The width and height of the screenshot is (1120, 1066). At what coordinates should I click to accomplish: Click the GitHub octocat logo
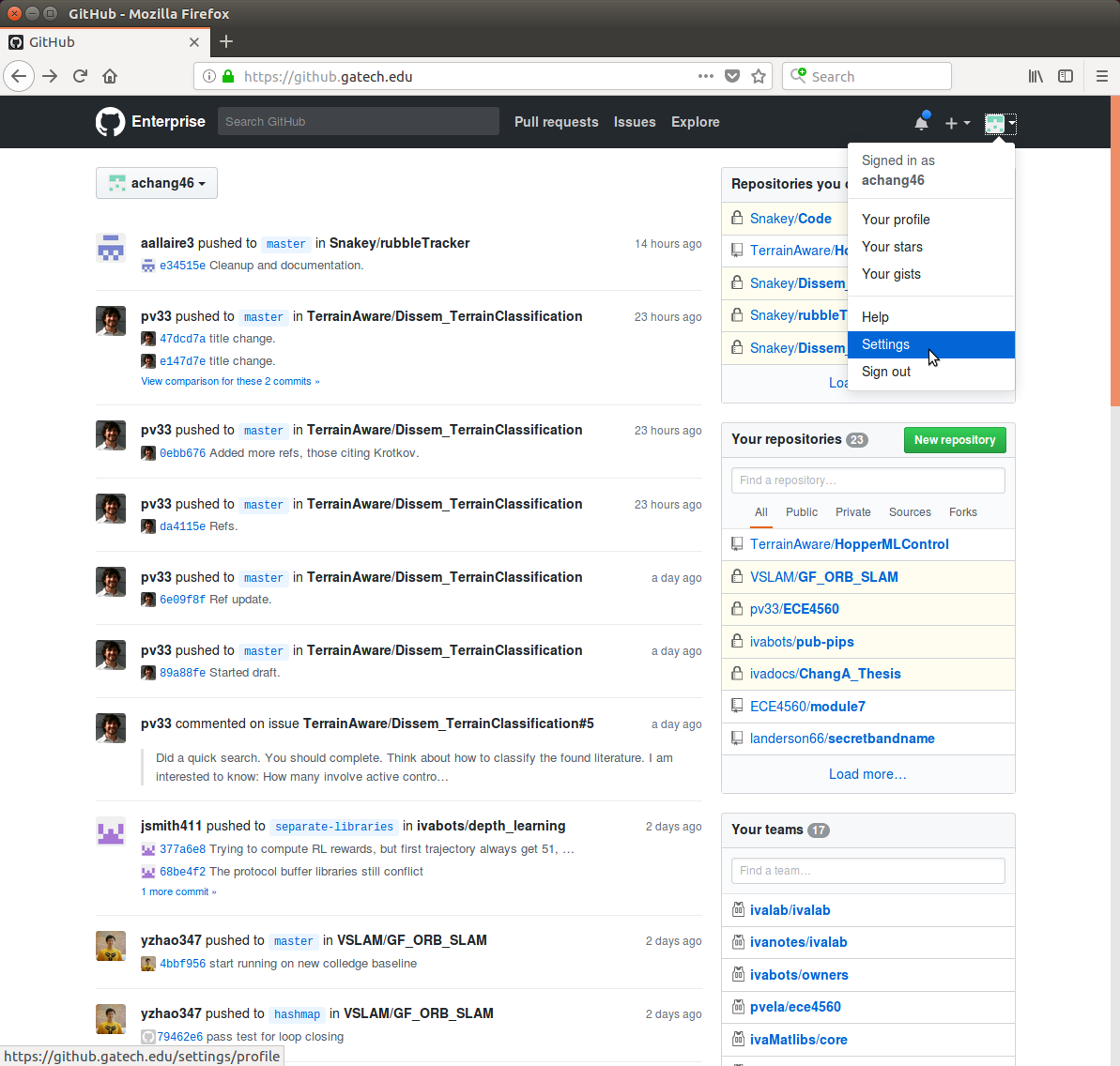pos(110,122)
